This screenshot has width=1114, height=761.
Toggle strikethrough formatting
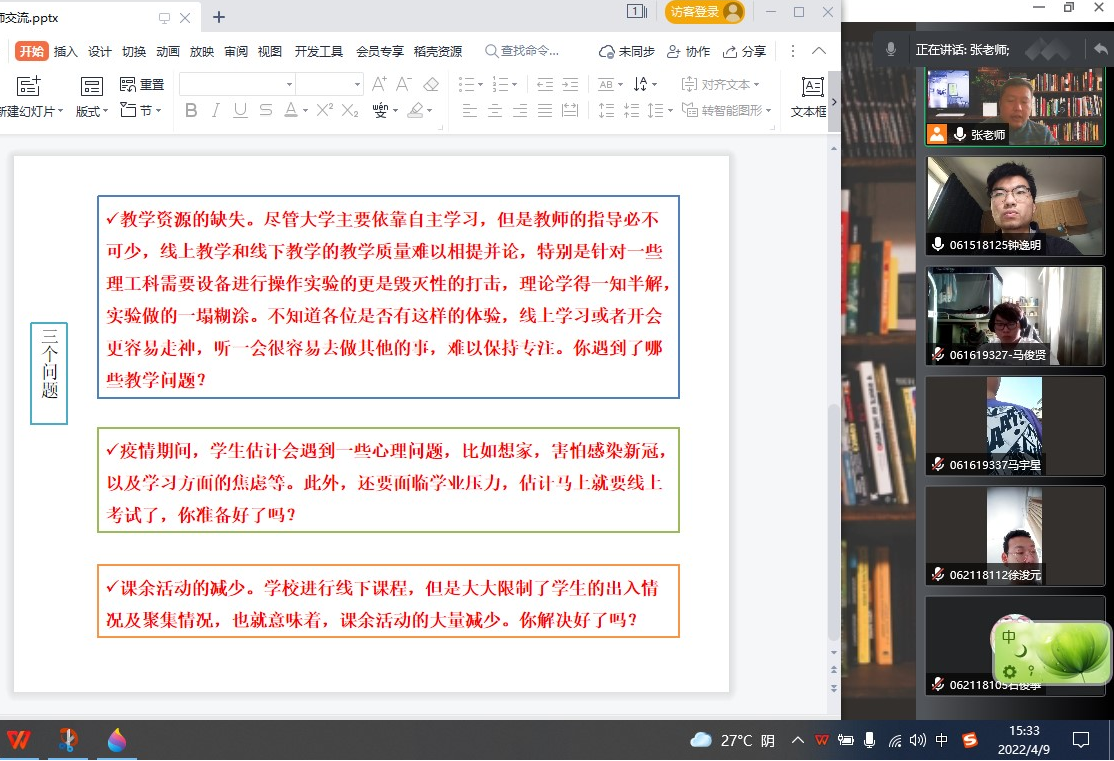pyautogui.click(x=265, y=111)
